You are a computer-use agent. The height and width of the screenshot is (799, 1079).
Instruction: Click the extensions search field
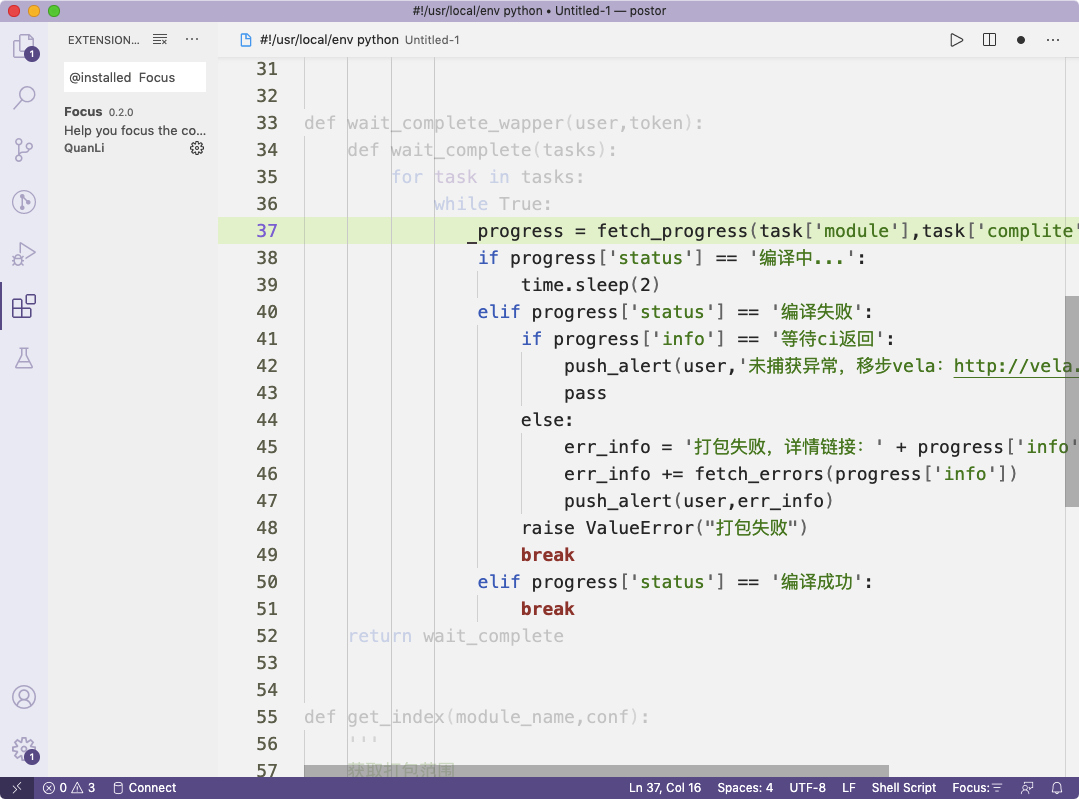click(x=135, y=77)
